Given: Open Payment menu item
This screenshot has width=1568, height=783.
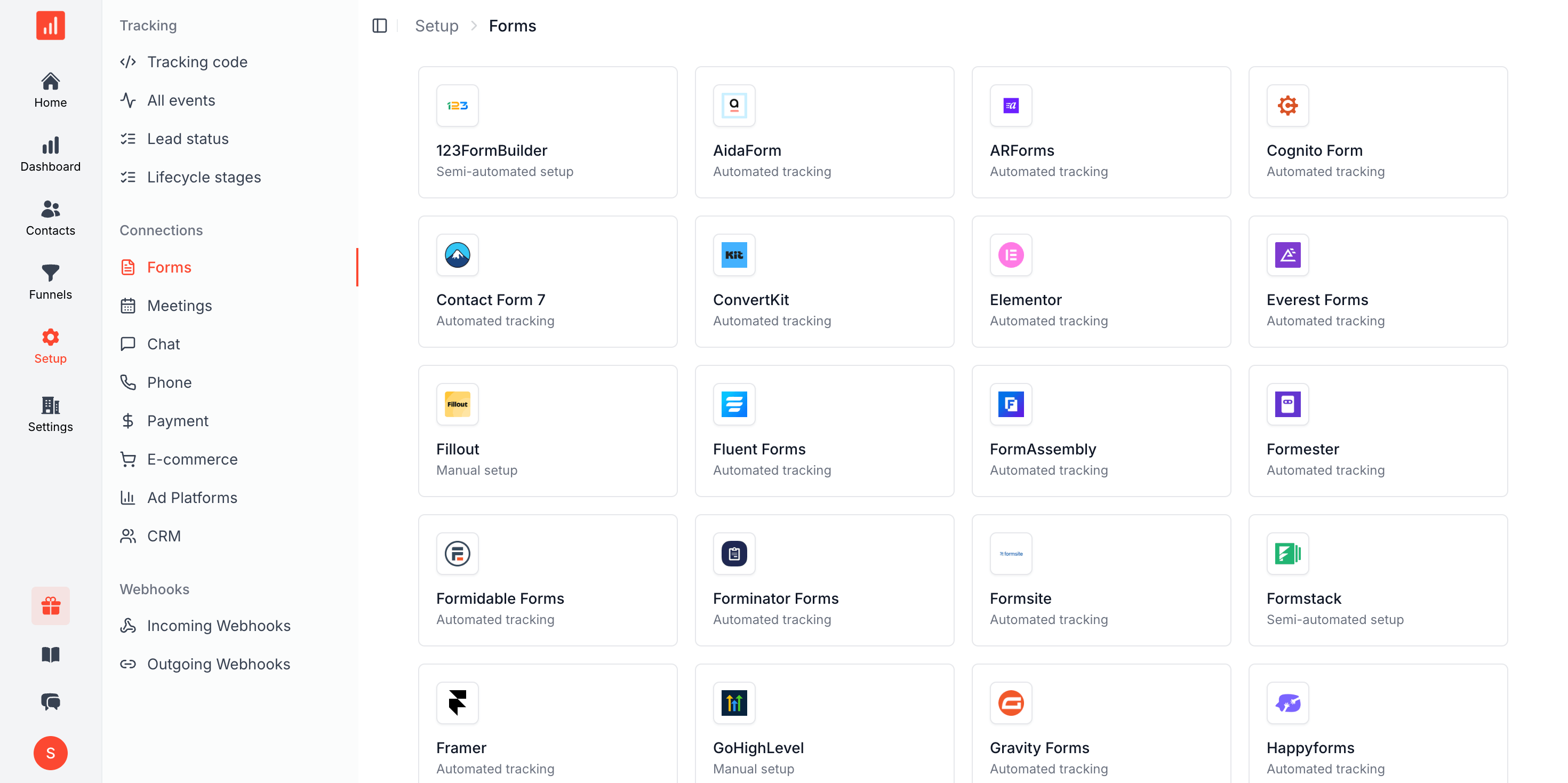Looking at the screenshot, I should (230, 421).
